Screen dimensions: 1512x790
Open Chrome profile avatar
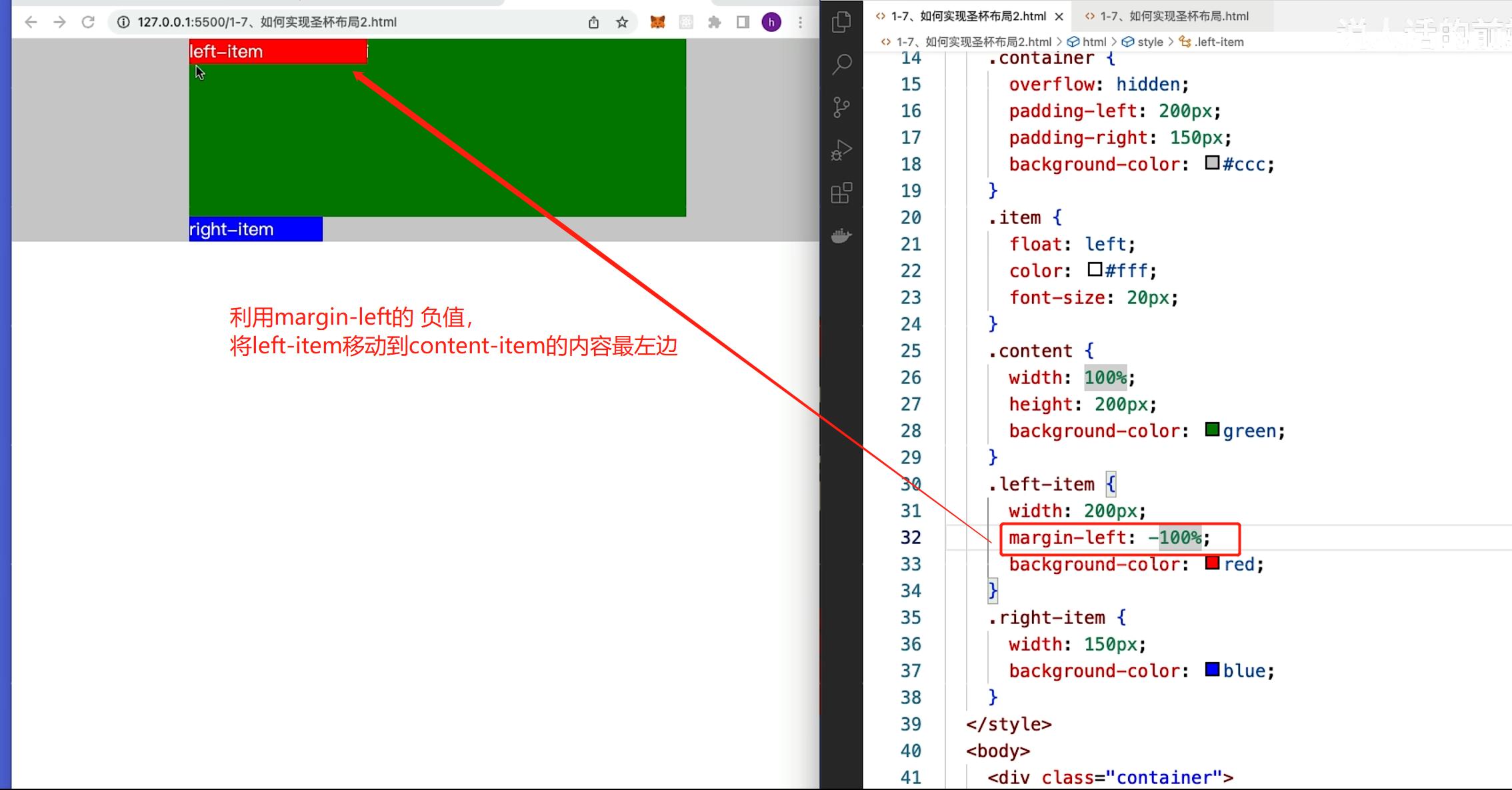771,22
